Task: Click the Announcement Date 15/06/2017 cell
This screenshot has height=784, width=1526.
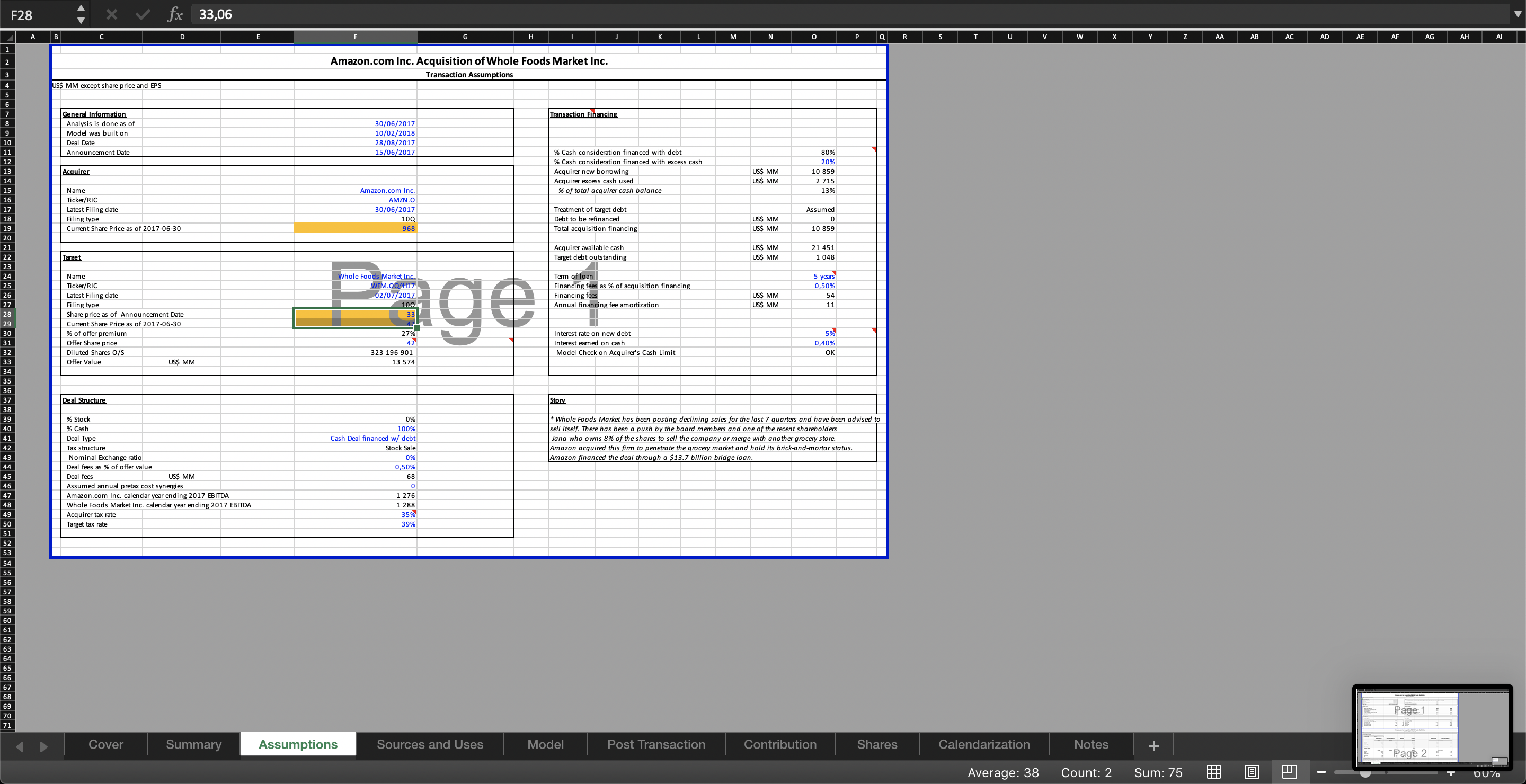Action: 356,152
